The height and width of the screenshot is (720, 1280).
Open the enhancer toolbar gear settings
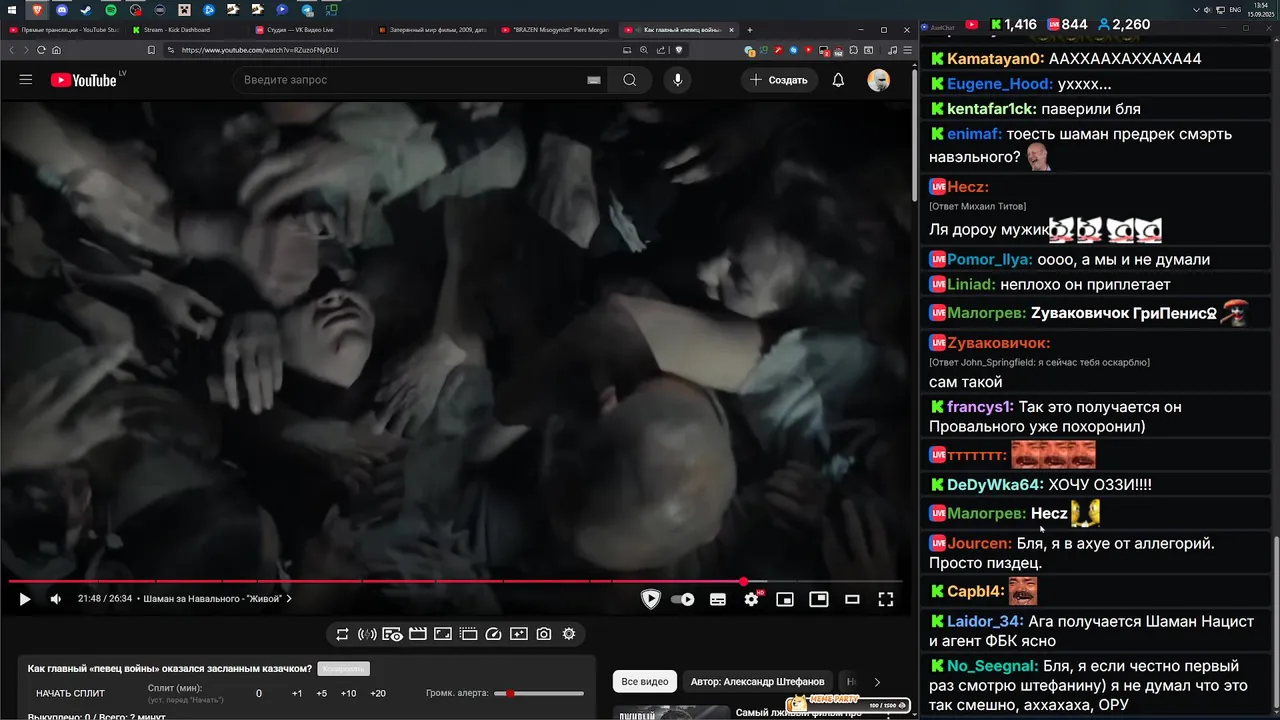tap(569, 634)
